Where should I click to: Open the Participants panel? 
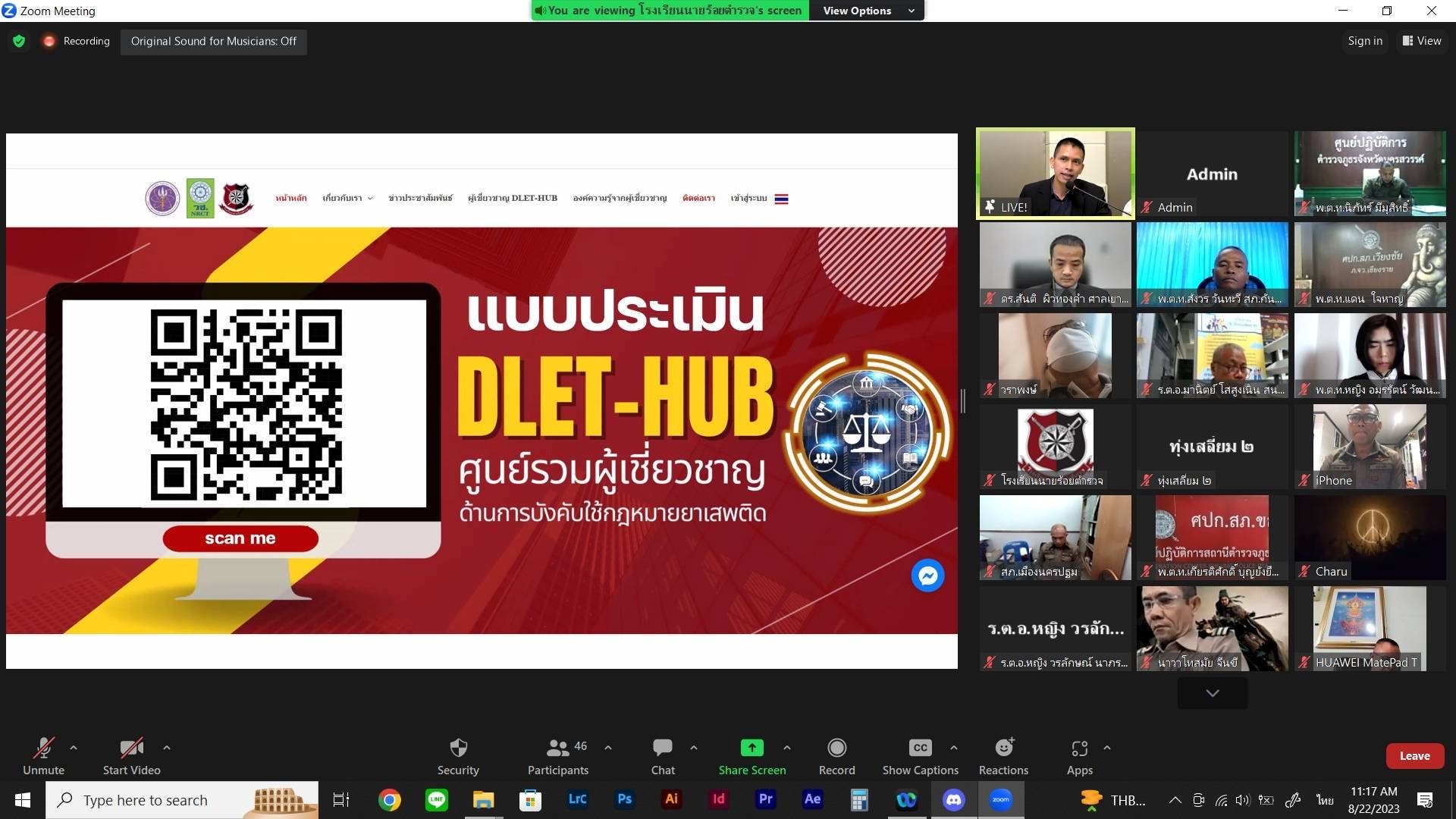tap(558, 748)
